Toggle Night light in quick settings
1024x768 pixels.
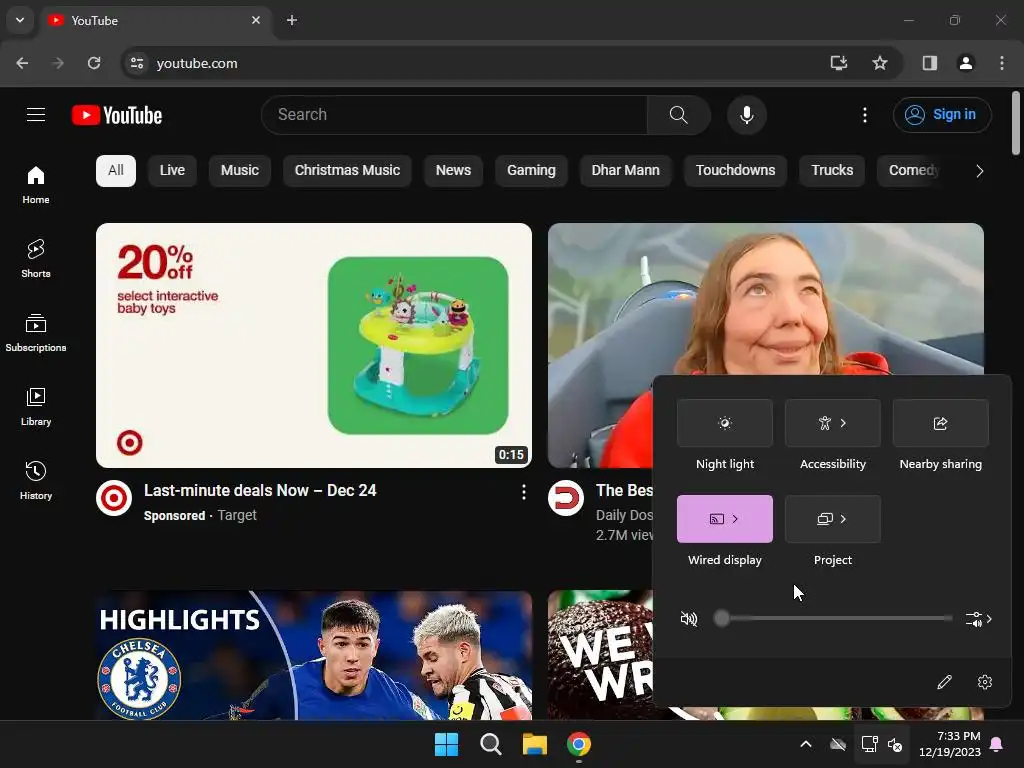725,423
